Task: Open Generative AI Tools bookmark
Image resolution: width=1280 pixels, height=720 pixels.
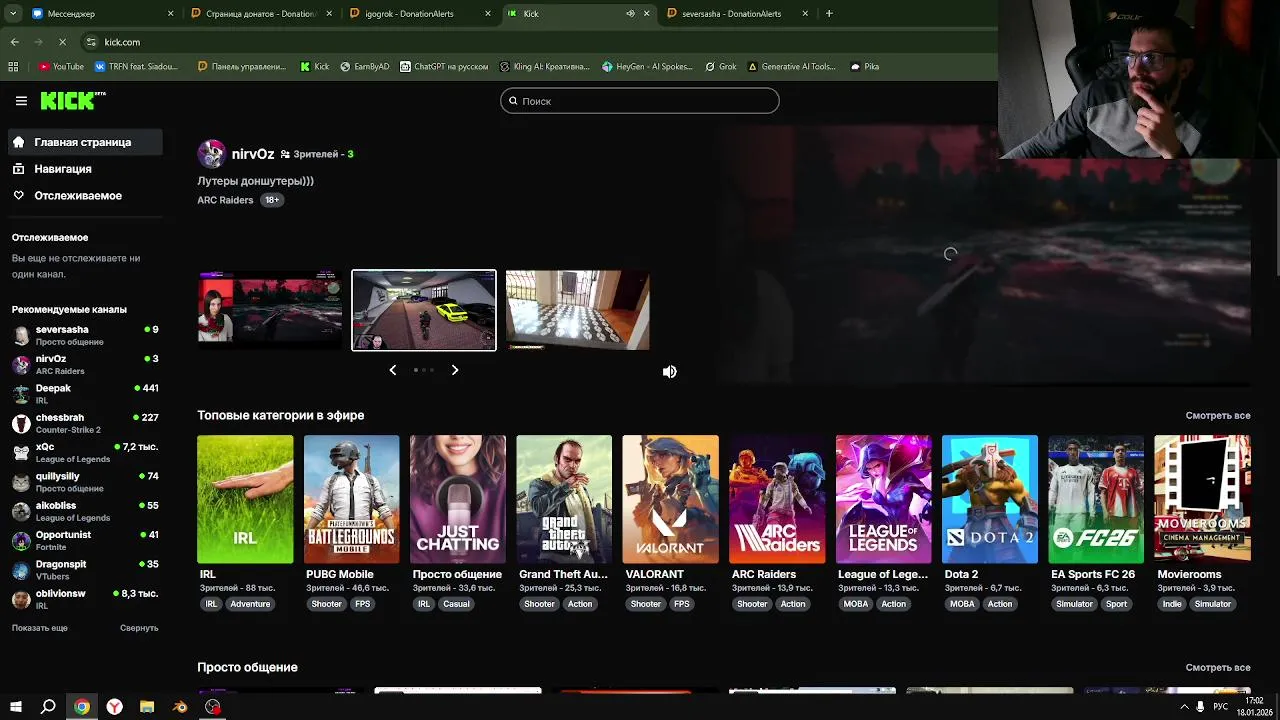Action: [791, 67]
